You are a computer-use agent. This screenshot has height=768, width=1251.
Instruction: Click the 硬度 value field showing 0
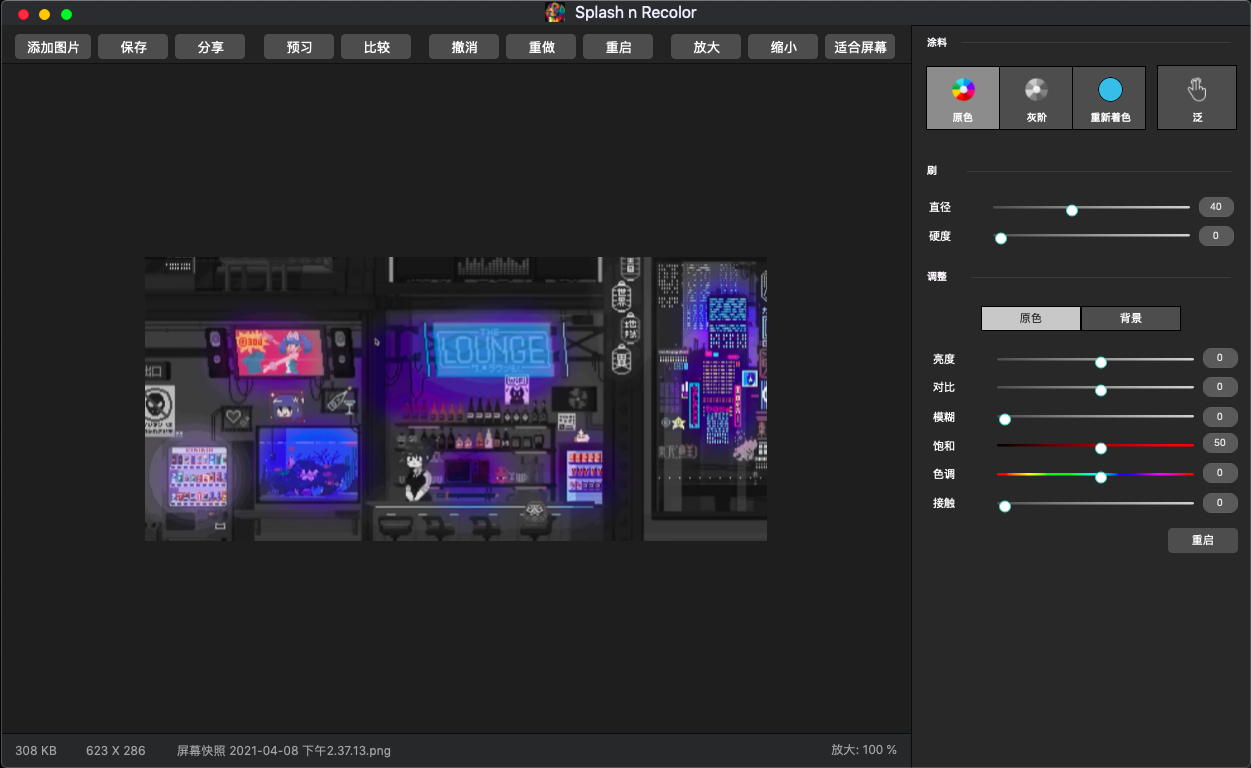pos(1216,237)
